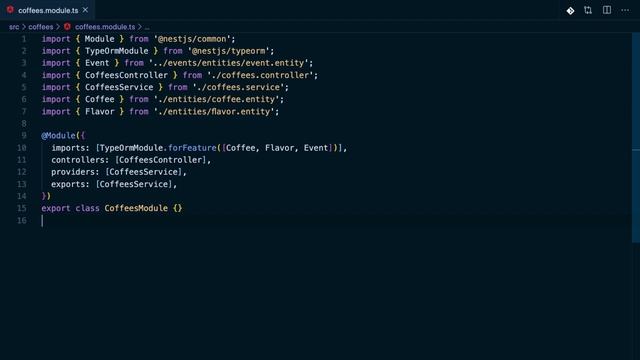Click forFeature method call
The image size is (640, 360).
192,148
